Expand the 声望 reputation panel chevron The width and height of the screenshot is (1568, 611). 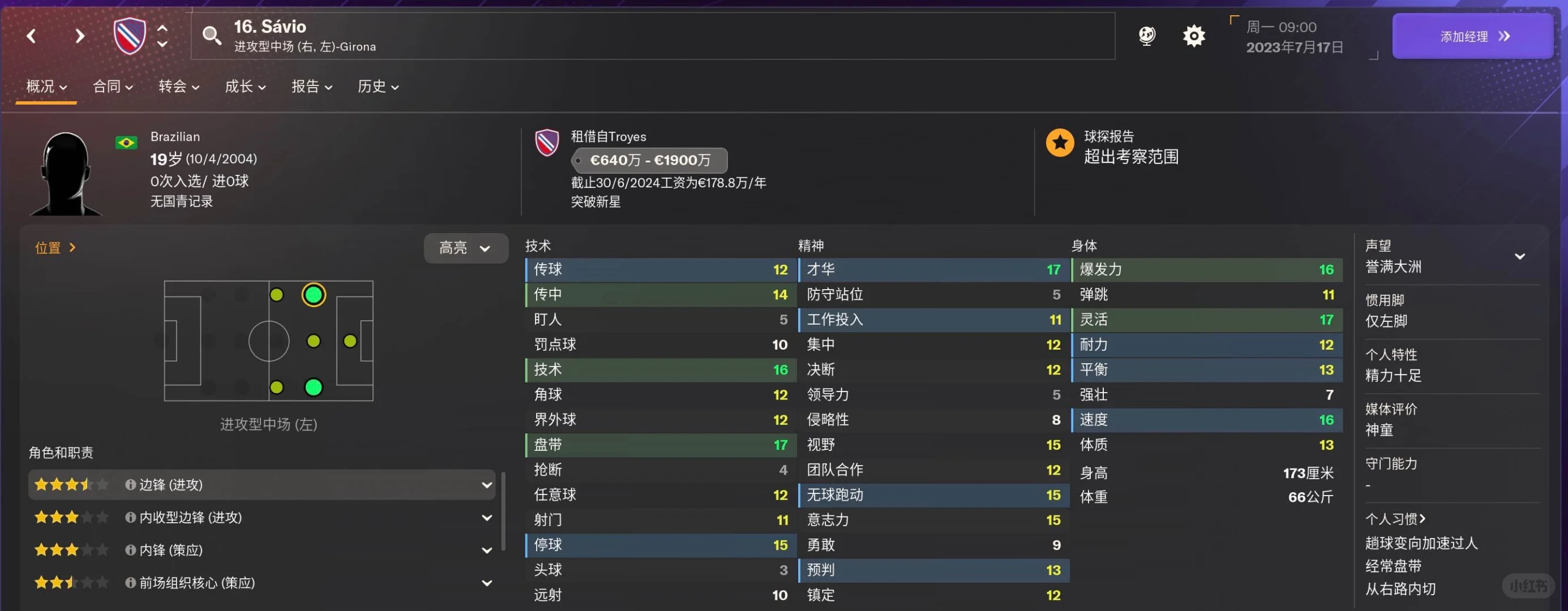coord(1520,256)
